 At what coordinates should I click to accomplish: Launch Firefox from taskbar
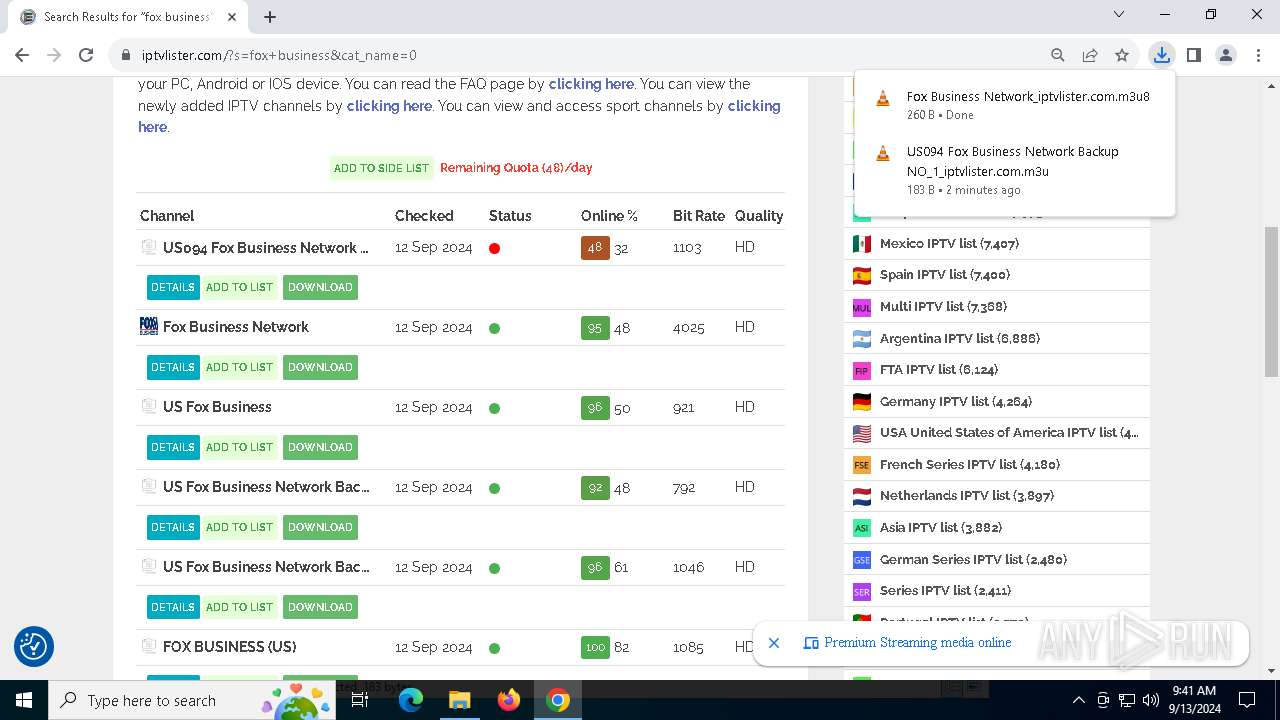point(509,700)
